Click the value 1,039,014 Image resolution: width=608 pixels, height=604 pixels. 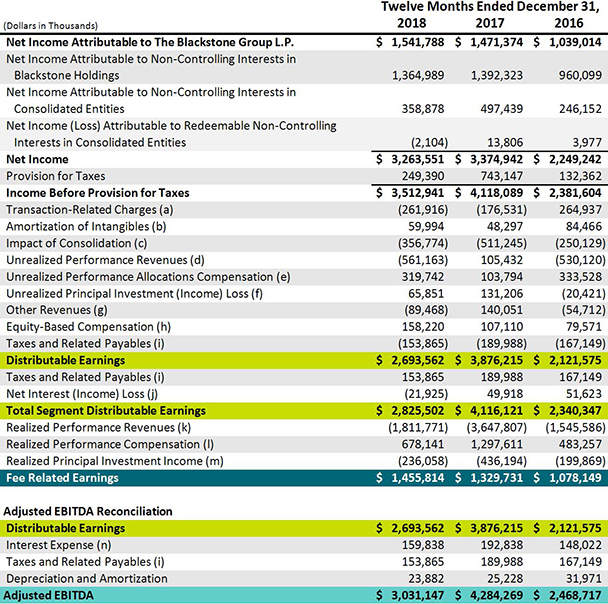(x=575, y=42)
